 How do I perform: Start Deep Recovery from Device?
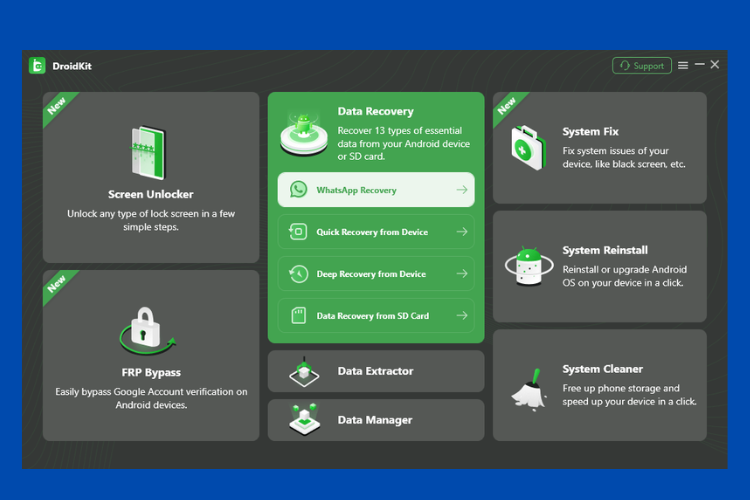(x=376, y=274)
